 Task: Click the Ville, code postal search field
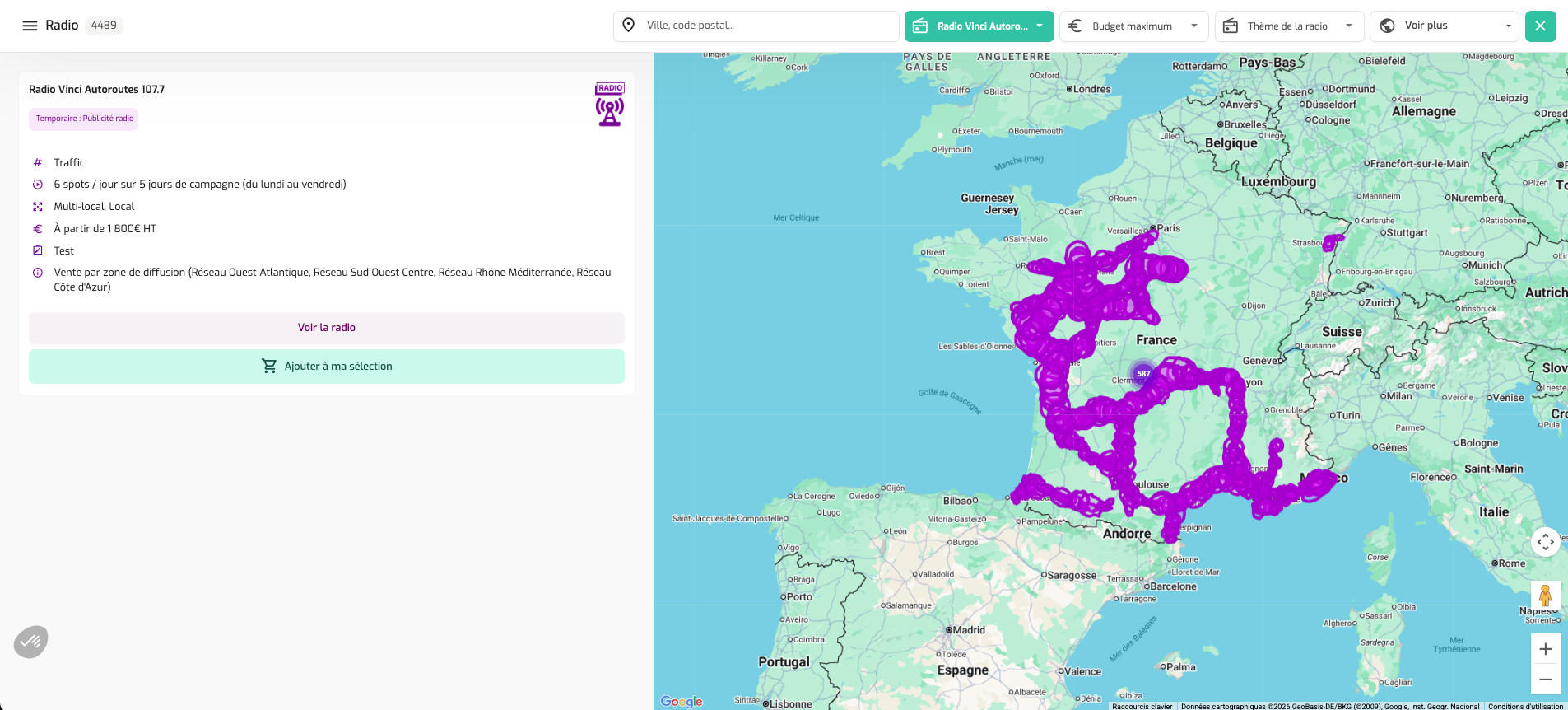tap(765, 26)
